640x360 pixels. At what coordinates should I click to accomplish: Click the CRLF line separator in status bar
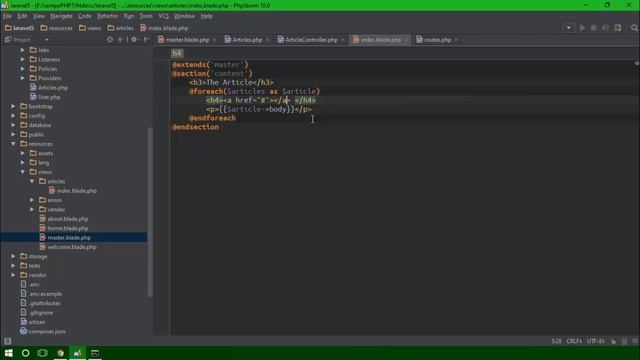[574, 341]
